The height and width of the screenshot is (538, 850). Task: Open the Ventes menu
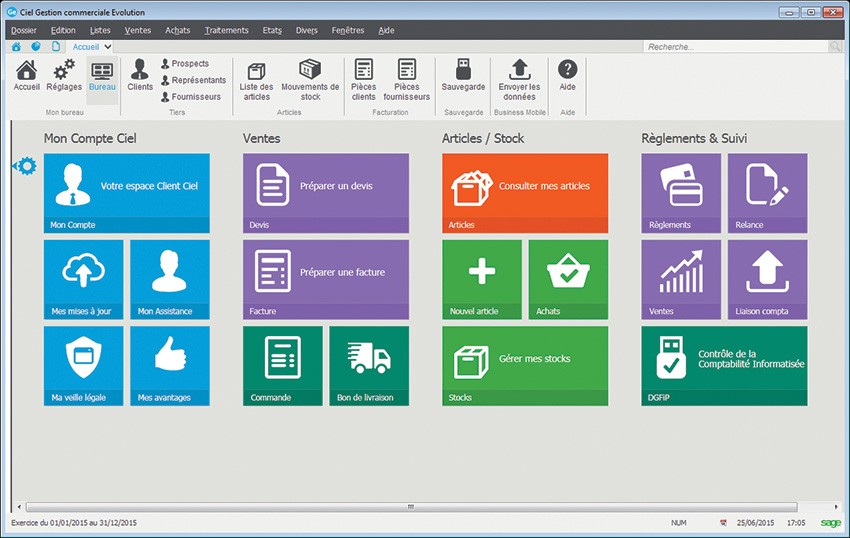pyautogui.click(x=138, y=30)
